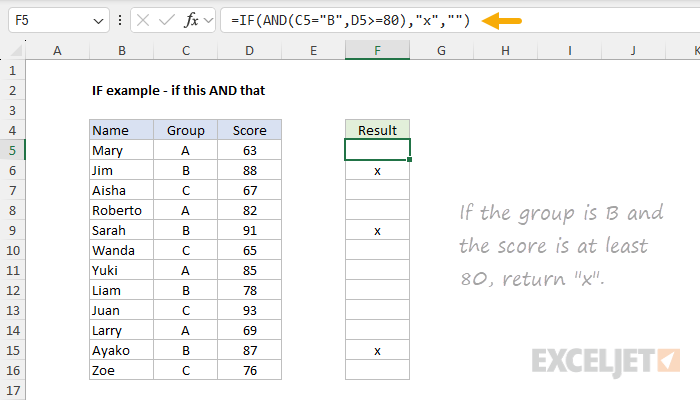Click the Cancel X icon in formula bar

click(143, 21)
